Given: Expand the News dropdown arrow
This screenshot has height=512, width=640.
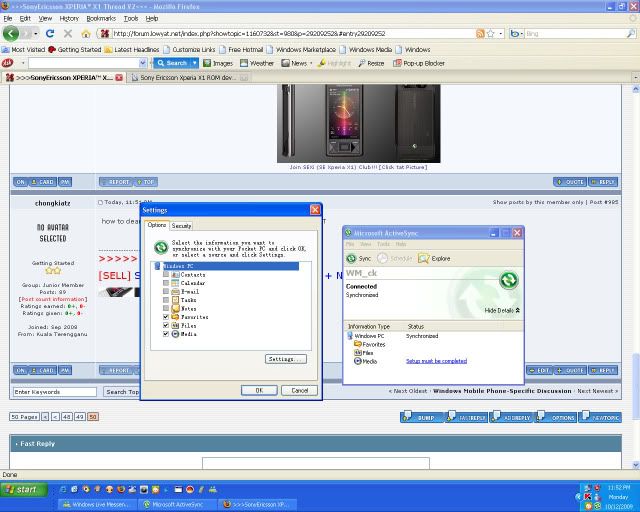Looking at the screenshot, I should coord(311,63).
